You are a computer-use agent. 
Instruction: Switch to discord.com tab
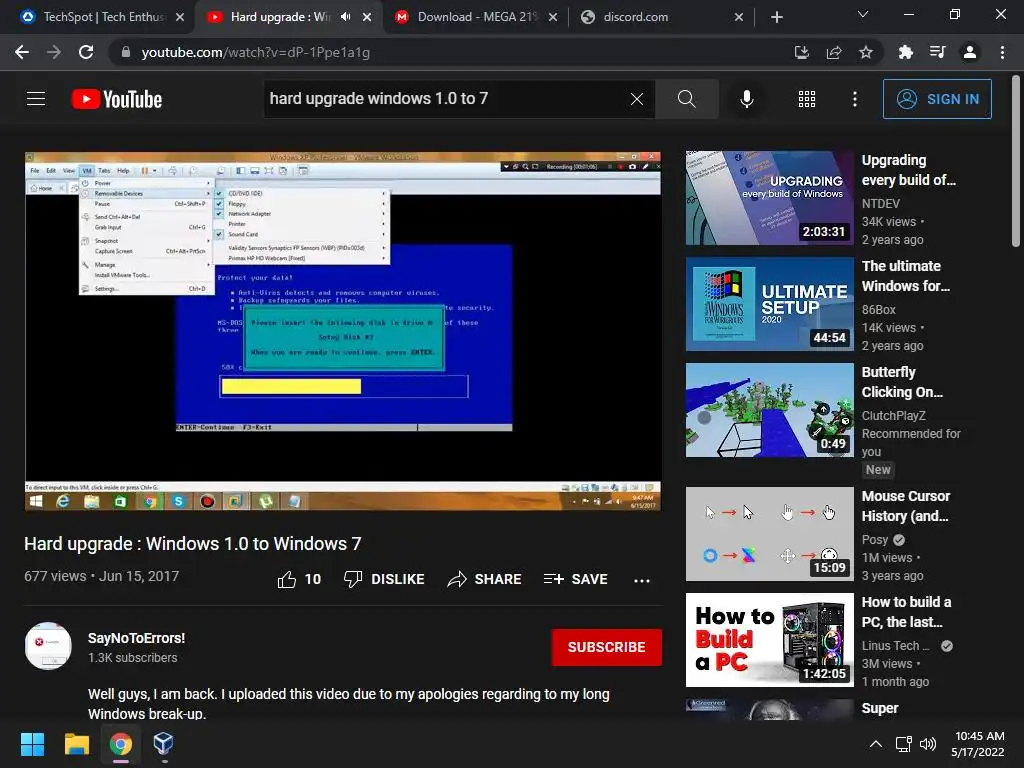(662, 17)
